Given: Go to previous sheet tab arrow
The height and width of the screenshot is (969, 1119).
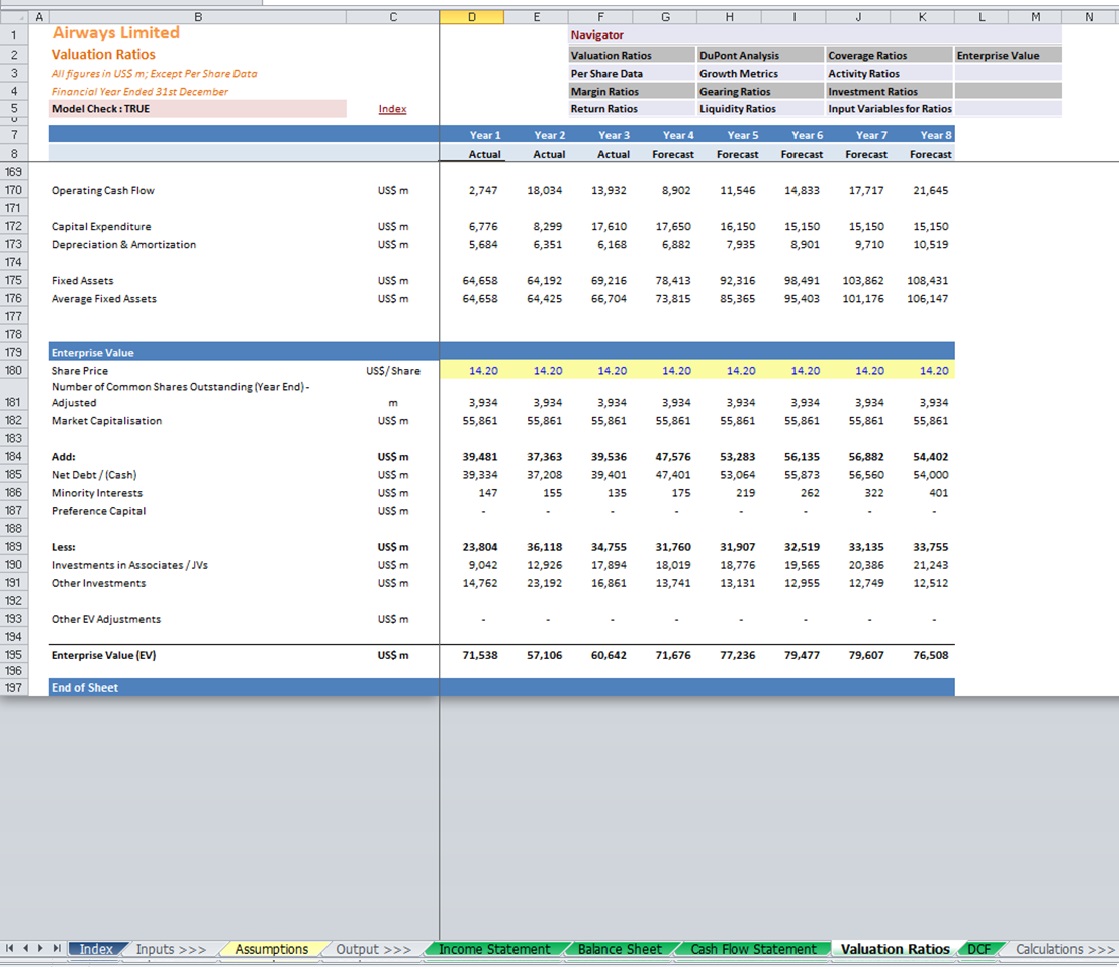Looking at the screenshot, I should click(x=25, y=948).
